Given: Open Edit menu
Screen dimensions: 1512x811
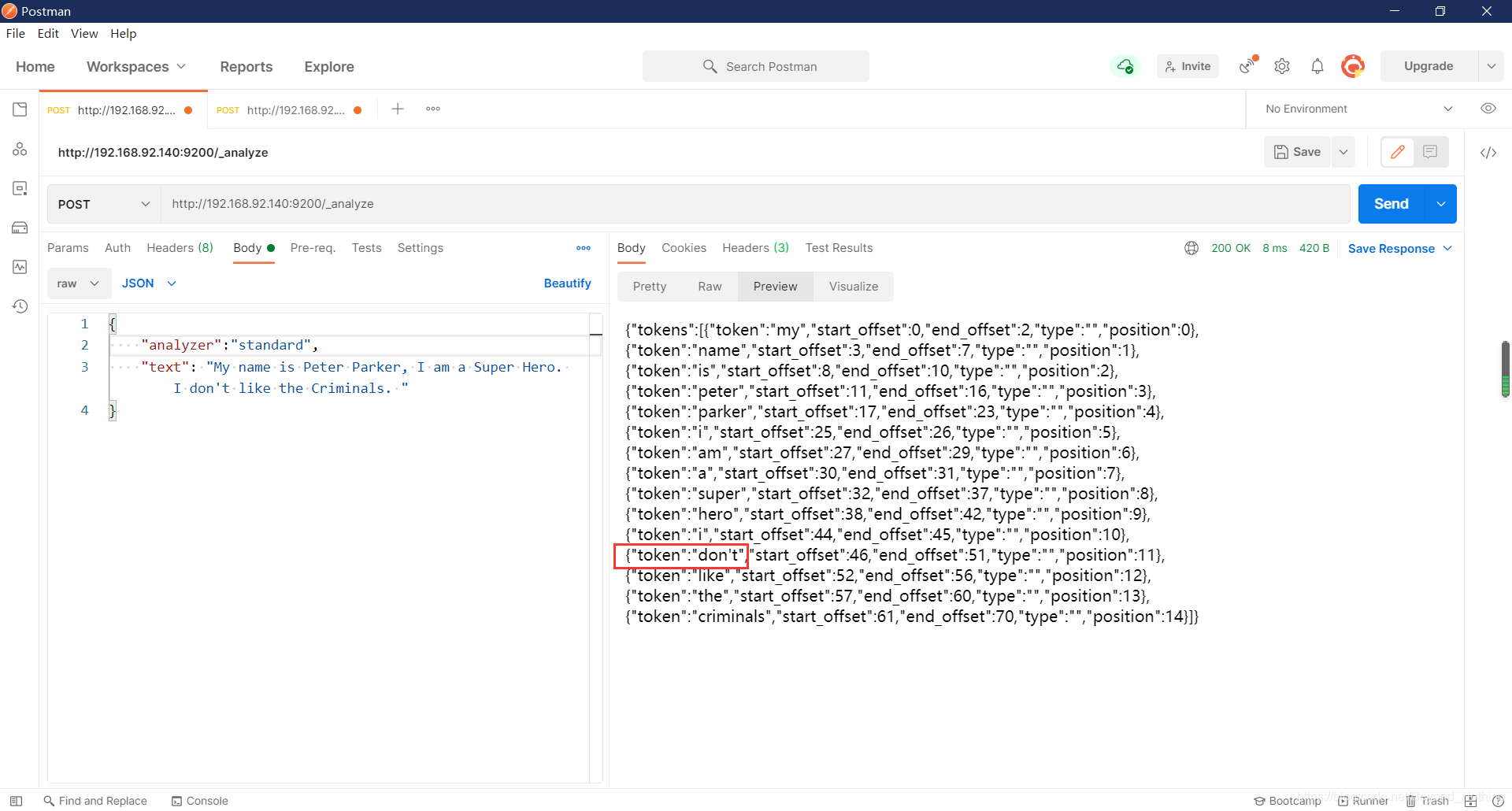Looking at the screenshot, I should (48, 33).
